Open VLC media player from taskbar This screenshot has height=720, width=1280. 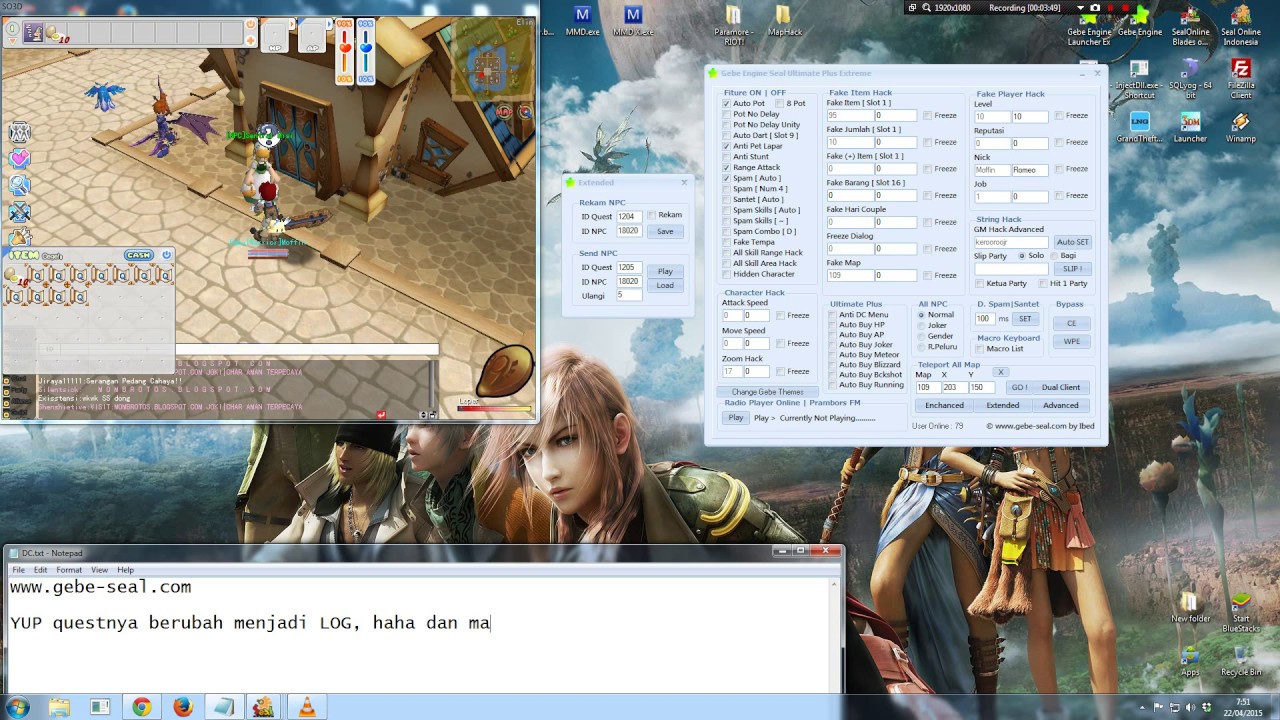pos(306,707)
